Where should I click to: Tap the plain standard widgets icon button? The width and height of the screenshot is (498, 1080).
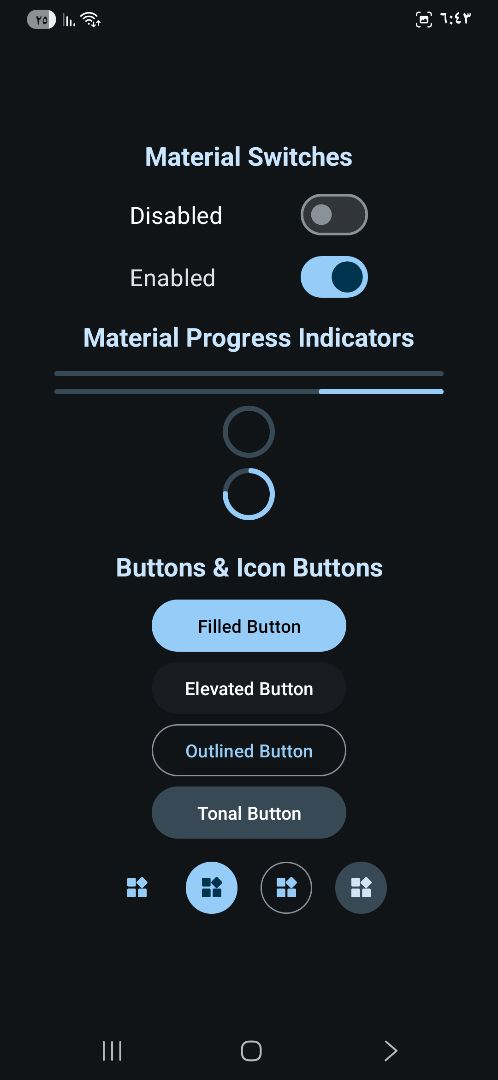click(x=137, y=888)
